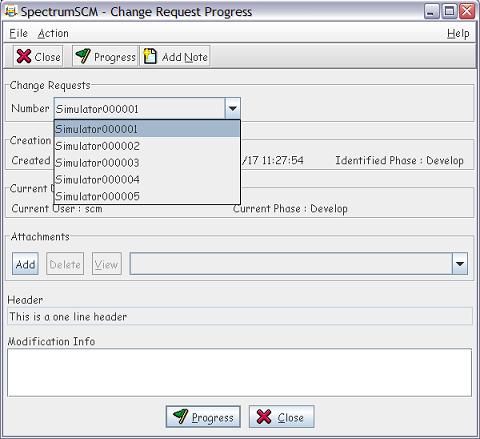Open the Action menu
The width and height of the screenshot is (480, 439).
point(53,33)
